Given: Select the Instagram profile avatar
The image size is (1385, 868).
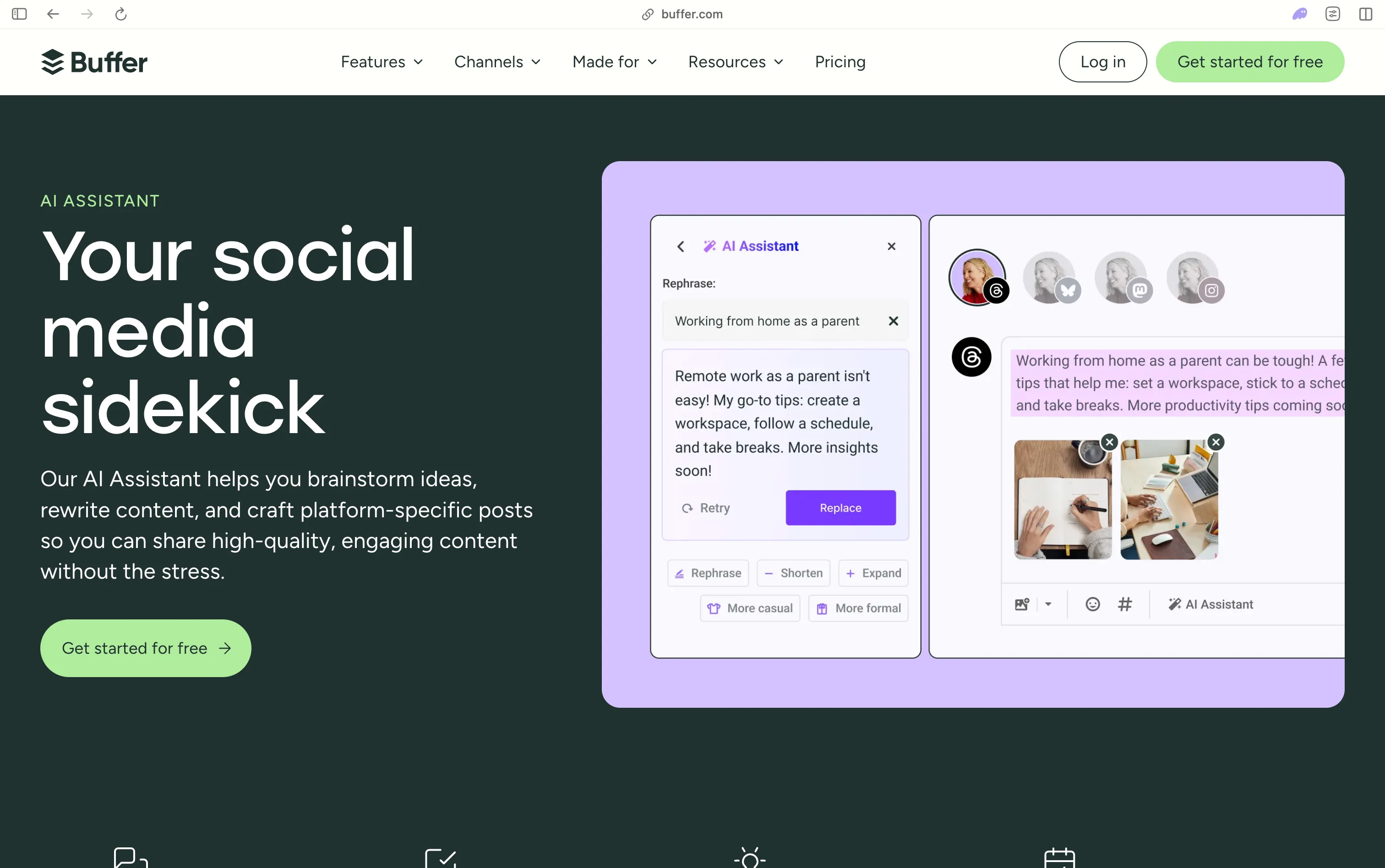Looking at the screenshot, I should tap(1194, 278).
